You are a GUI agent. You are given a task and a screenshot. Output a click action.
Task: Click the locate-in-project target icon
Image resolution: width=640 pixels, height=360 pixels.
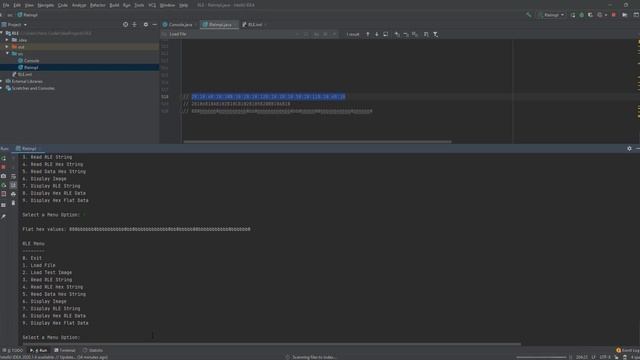125,24
